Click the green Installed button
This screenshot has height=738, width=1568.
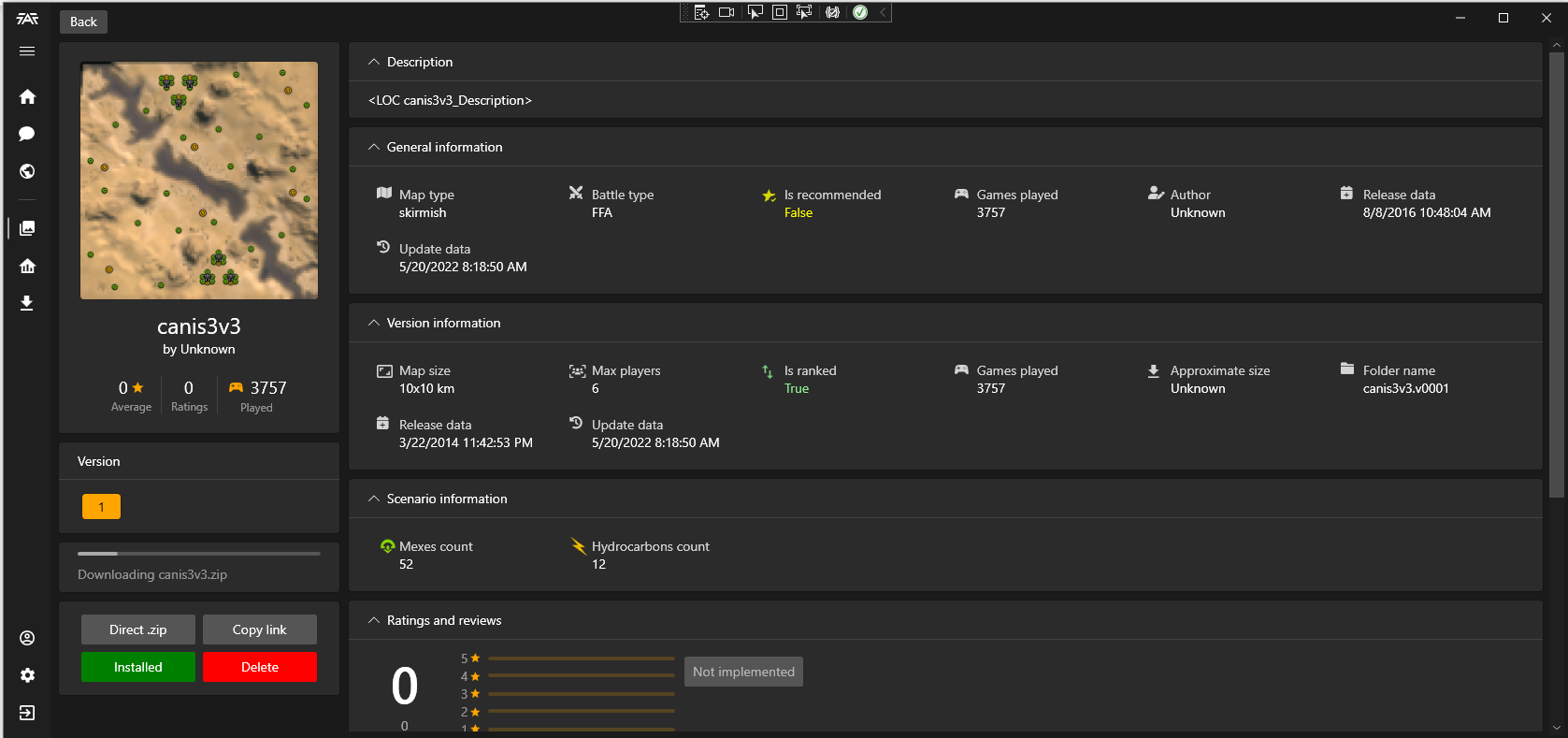(138, 667)
